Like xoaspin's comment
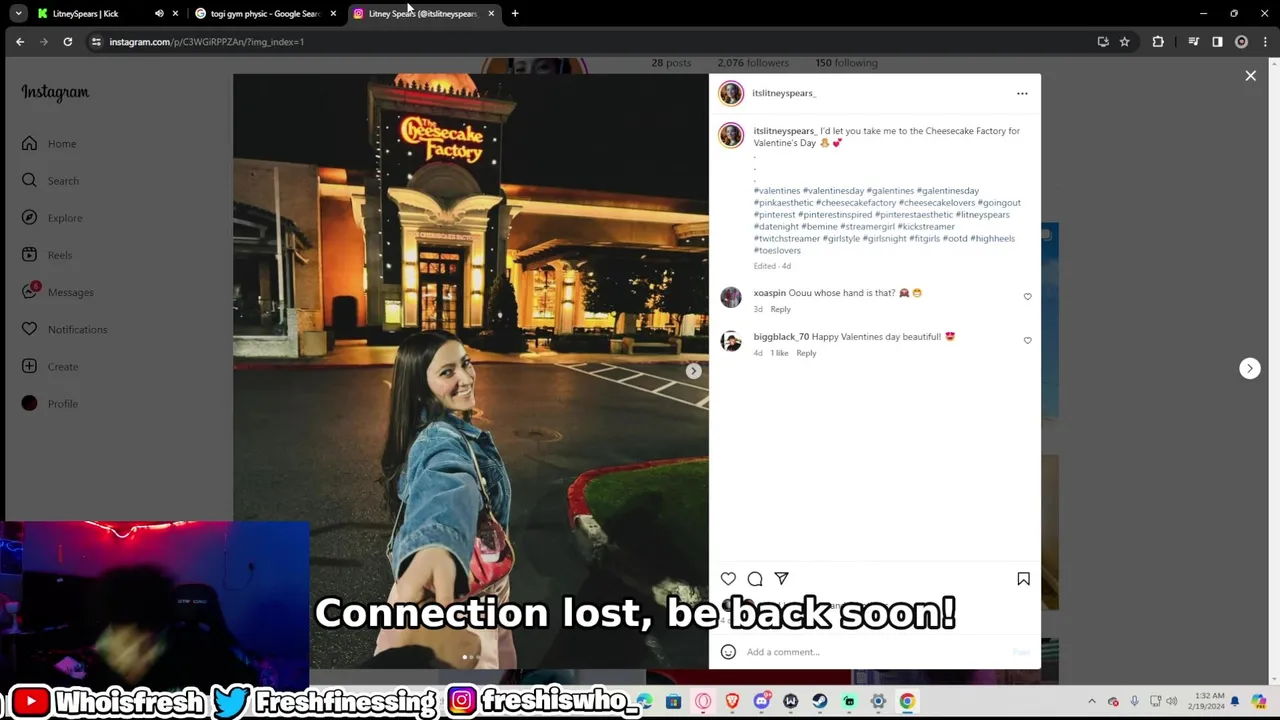Viewport: 1280px width, 720px height. click(x=1027, y=297)
